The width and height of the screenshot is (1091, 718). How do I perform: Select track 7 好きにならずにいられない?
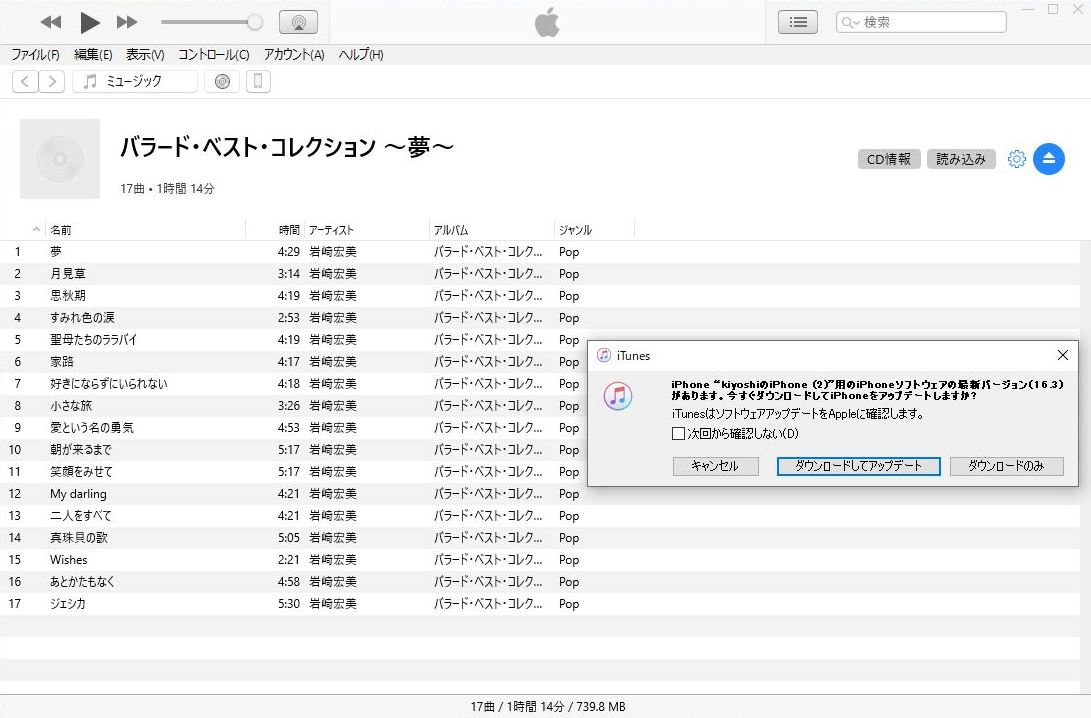click(294, 384)
